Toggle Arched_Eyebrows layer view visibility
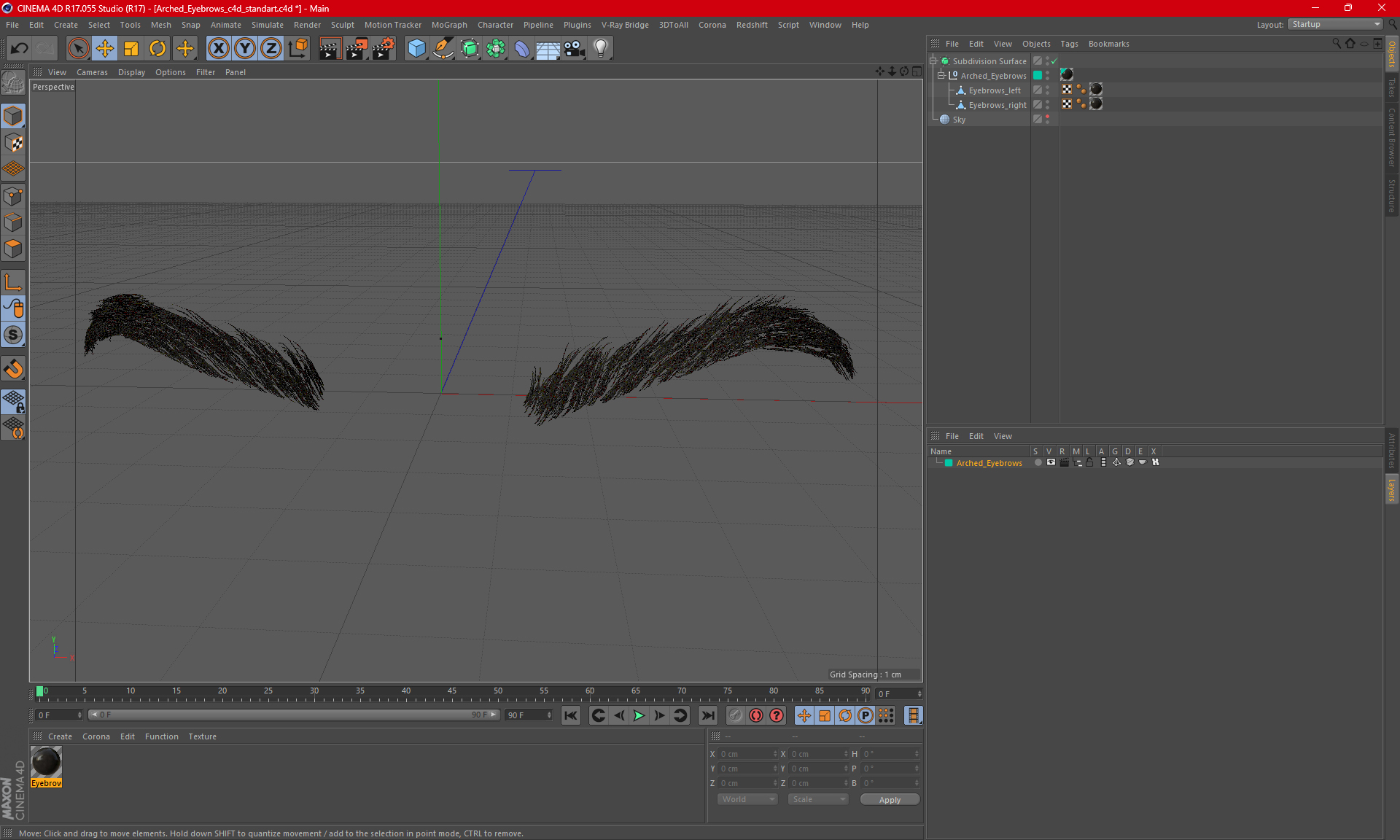The image size is (1400, 840). point(1051,462)
